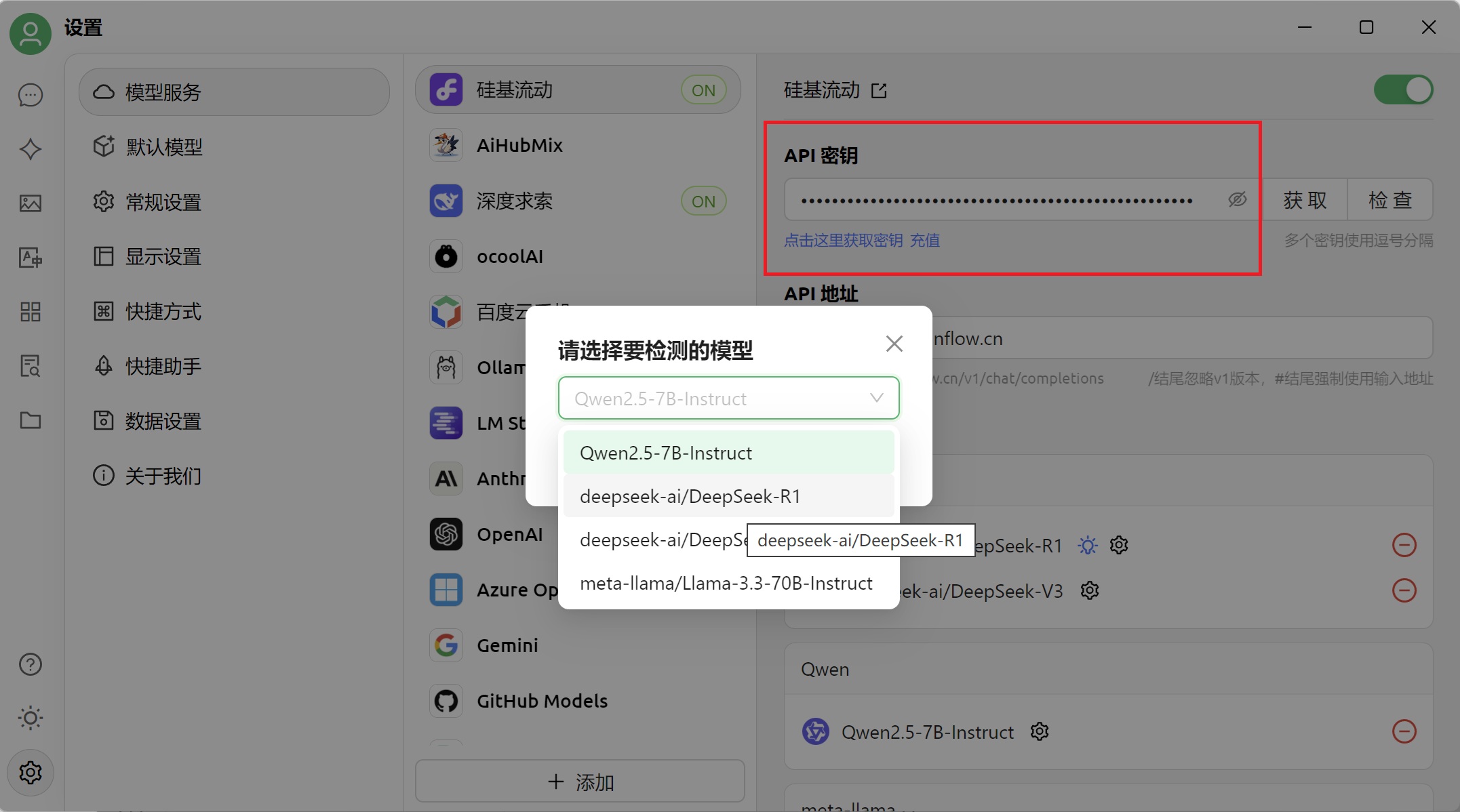Click the Qwen2.5-7B-Instruct combo box field
The width and height of the screenshot is (1460, 812).
729,398
